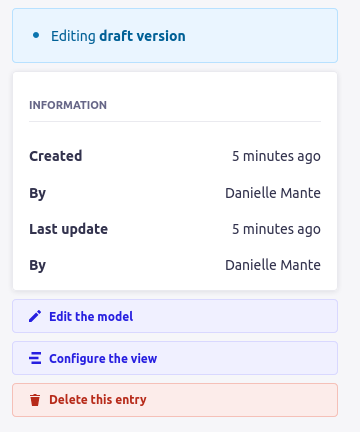Click empty area of the blue status banner
Viewport: 360px width, 432px height.
coord(263,36)
